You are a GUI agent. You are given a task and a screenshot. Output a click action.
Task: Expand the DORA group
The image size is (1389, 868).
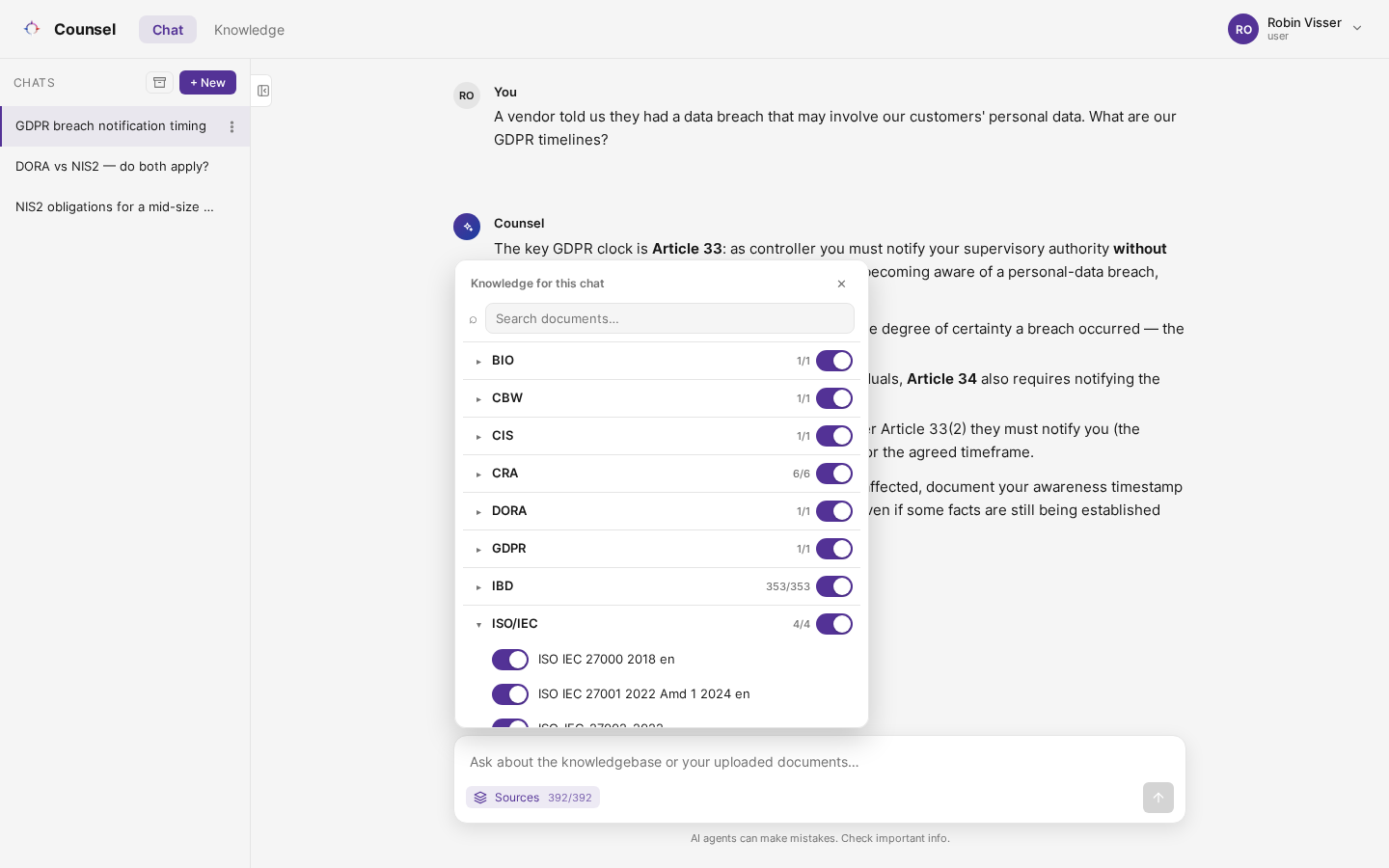tap(478, 512)
